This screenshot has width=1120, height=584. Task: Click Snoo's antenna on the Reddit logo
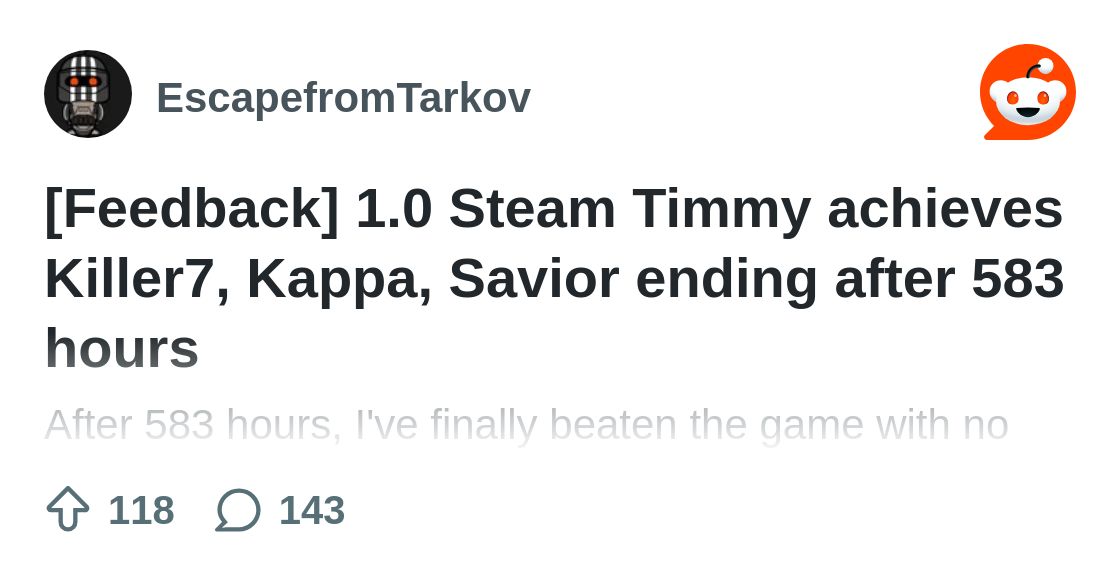coord(1038,70)
